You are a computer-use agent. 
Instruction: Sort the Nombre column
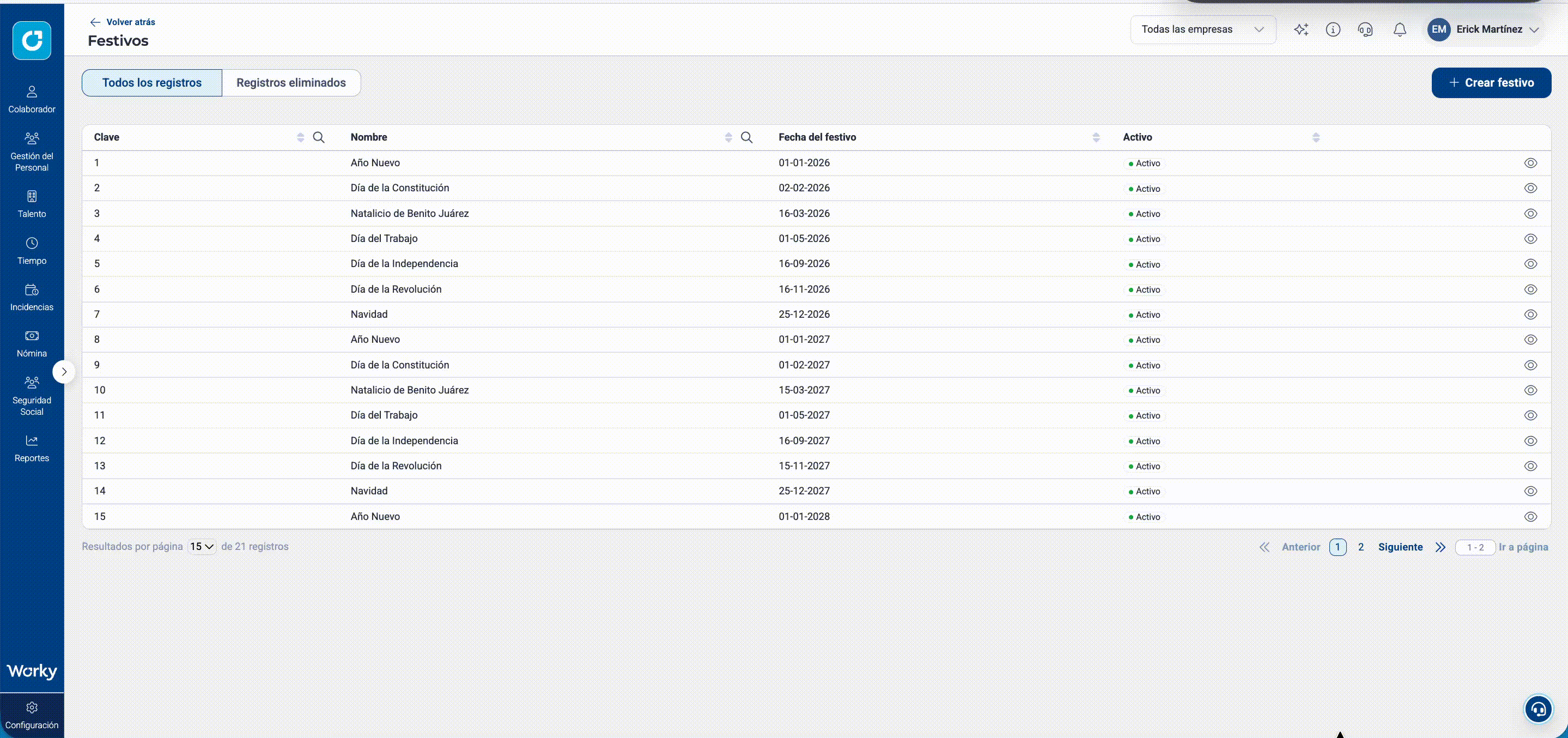click(x=728, y=137)
